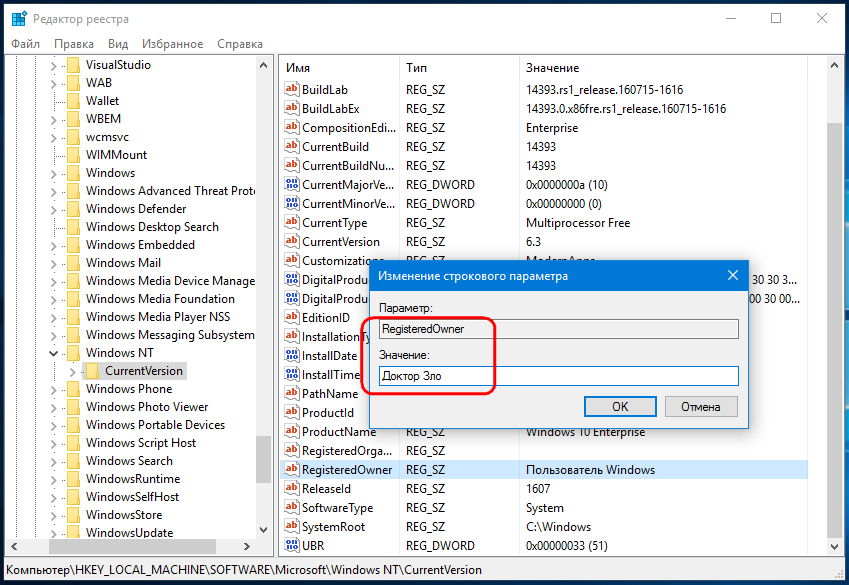Click the string icon beside ProductName
Screen dimensions: 849x585
pos(291,431)
